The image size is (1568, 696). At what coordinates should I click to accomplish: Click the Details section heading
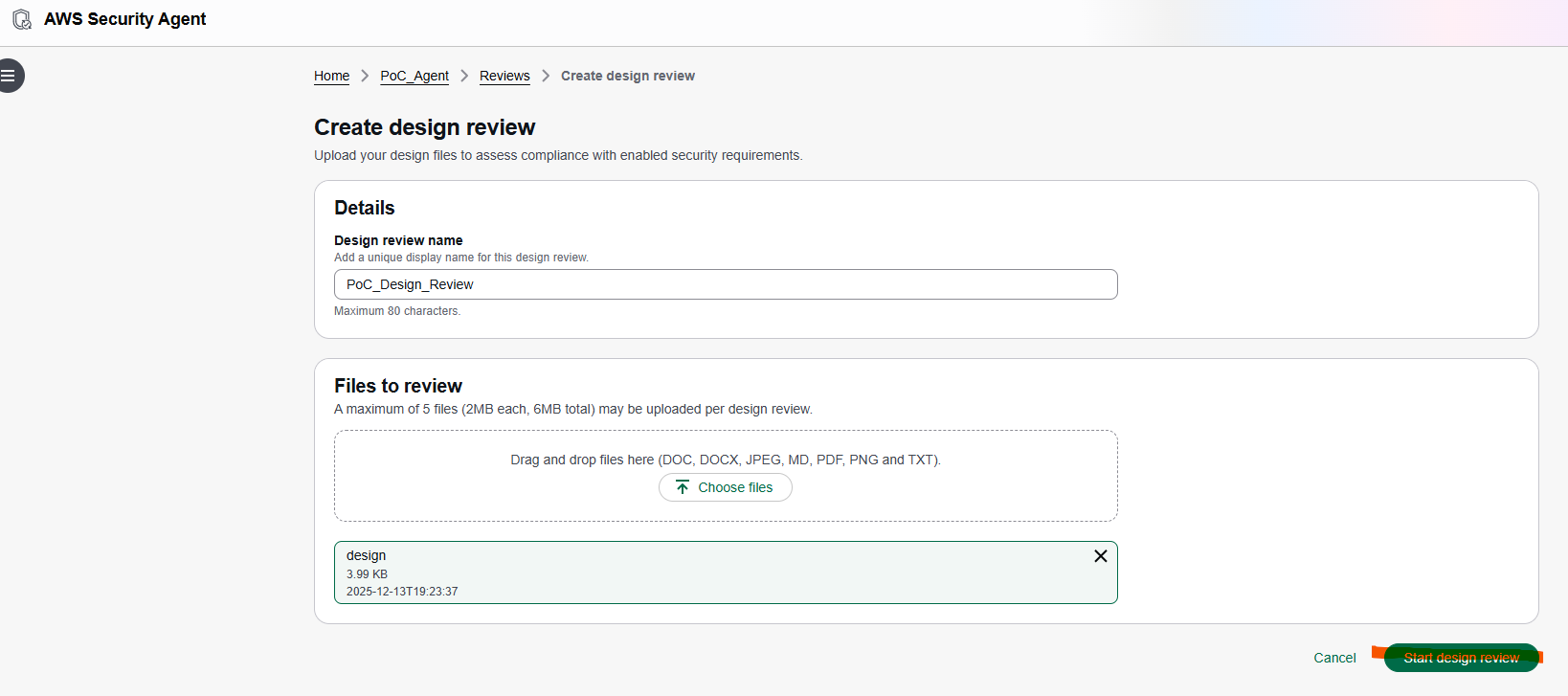(365, 208)
